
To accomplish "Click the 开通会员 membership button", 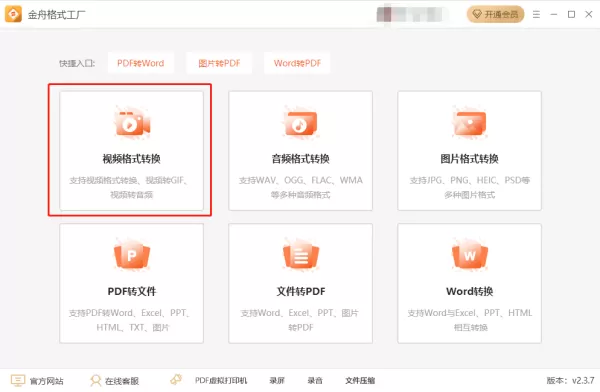I will tap(495, 15).
